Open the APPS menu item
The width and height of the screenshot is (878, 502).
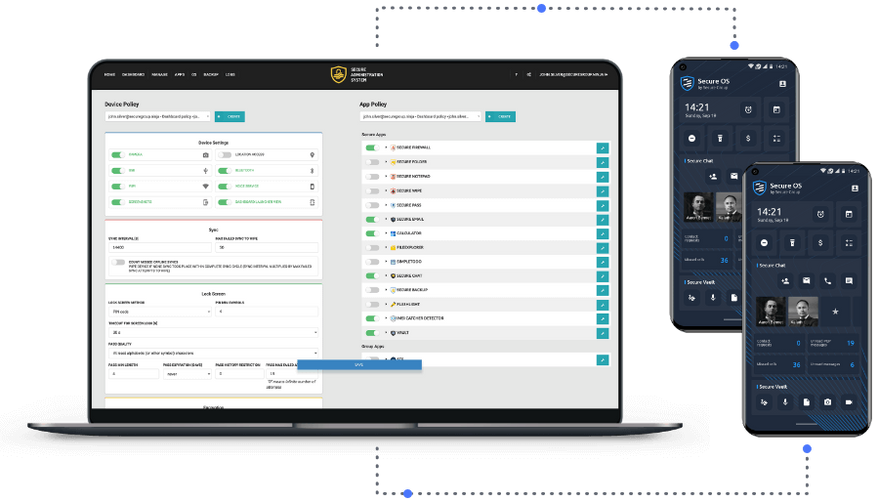(180, 74)
